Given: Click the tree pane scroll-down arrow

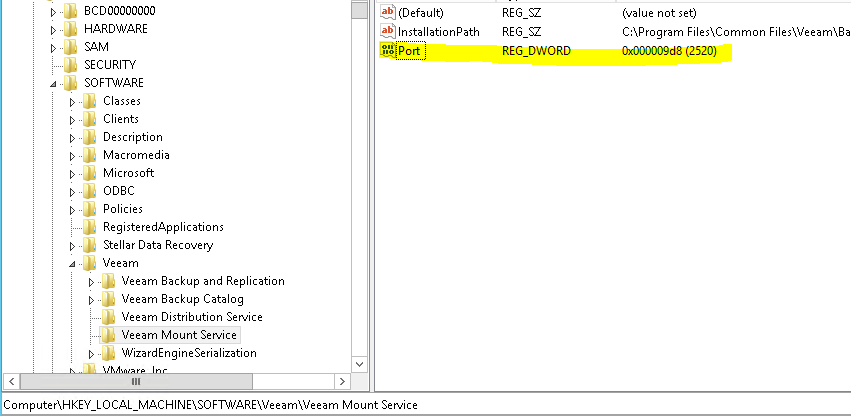Looking at the screenshot, I should [x=359, y=364].
